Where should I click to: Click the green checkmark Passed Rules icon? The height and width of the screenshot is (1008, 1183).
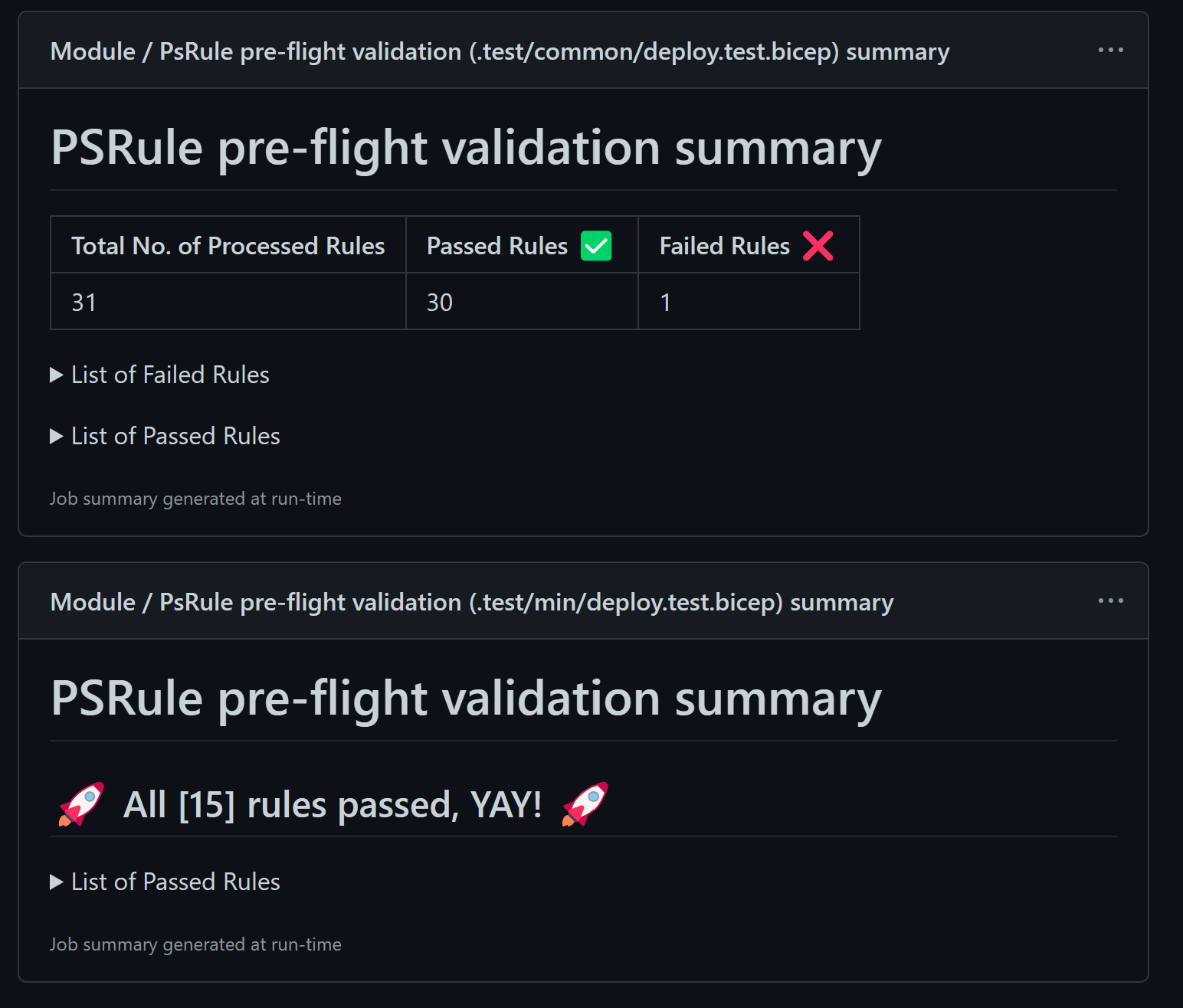click(596, 246)
